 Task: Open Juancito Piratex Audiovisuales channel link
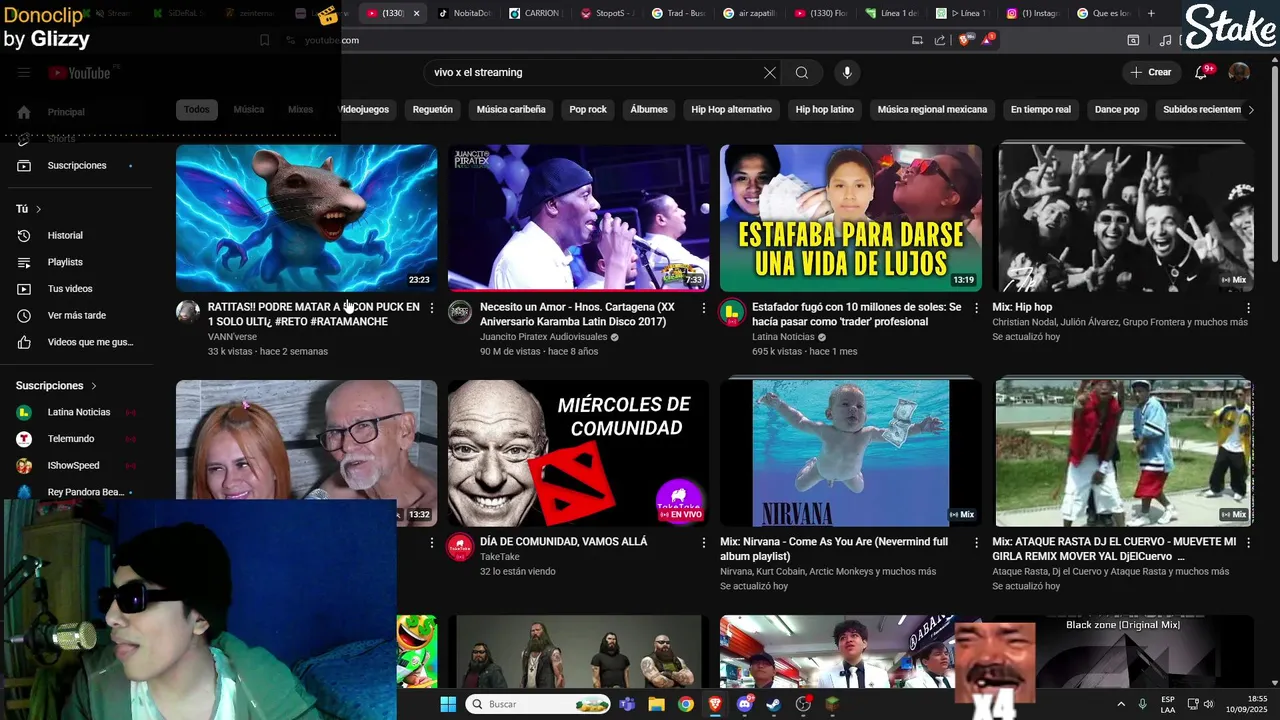click(x=543, y=337)
